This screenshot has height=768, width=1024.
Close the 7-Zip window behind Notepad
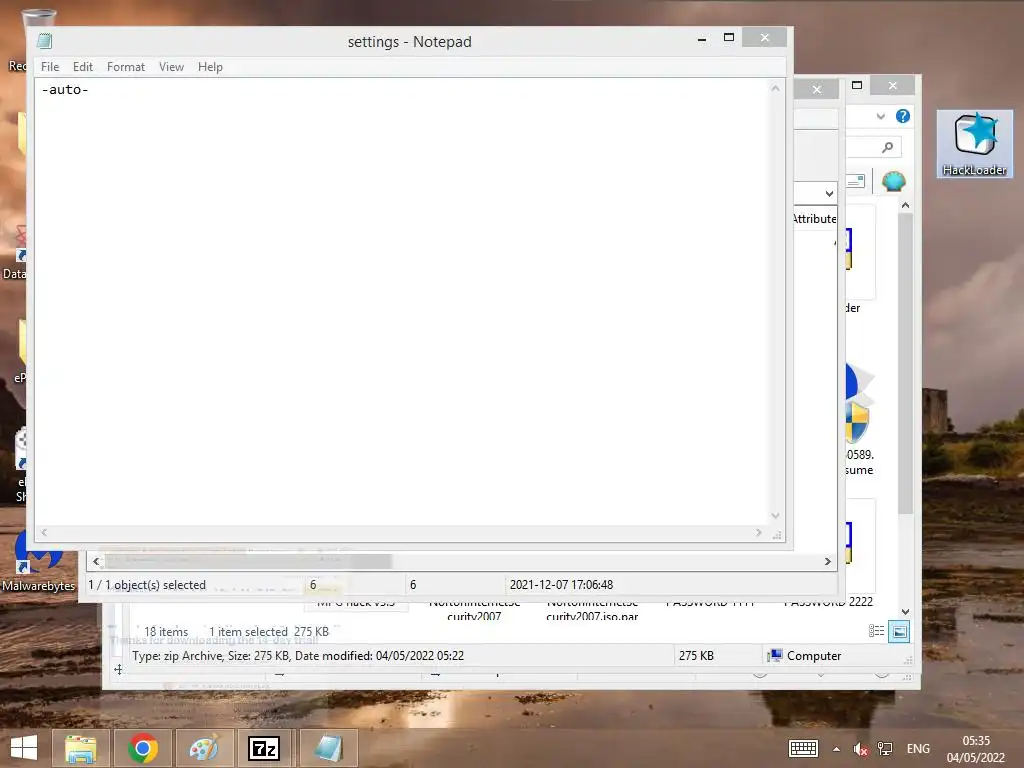pos(816,89)
